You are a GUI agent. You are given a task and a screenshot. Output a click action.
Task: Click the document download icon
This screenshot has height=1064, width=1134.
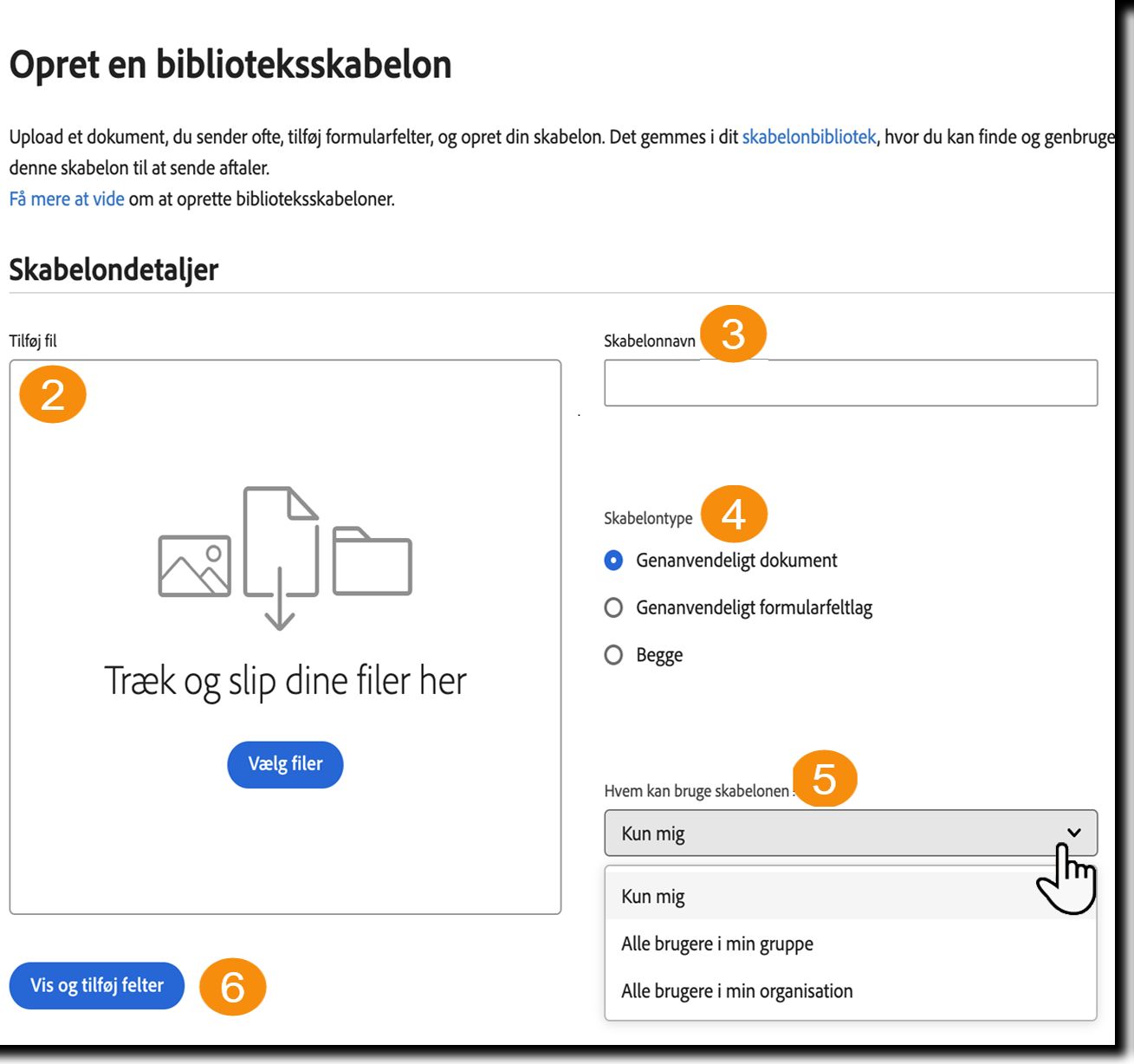(280, 558)
